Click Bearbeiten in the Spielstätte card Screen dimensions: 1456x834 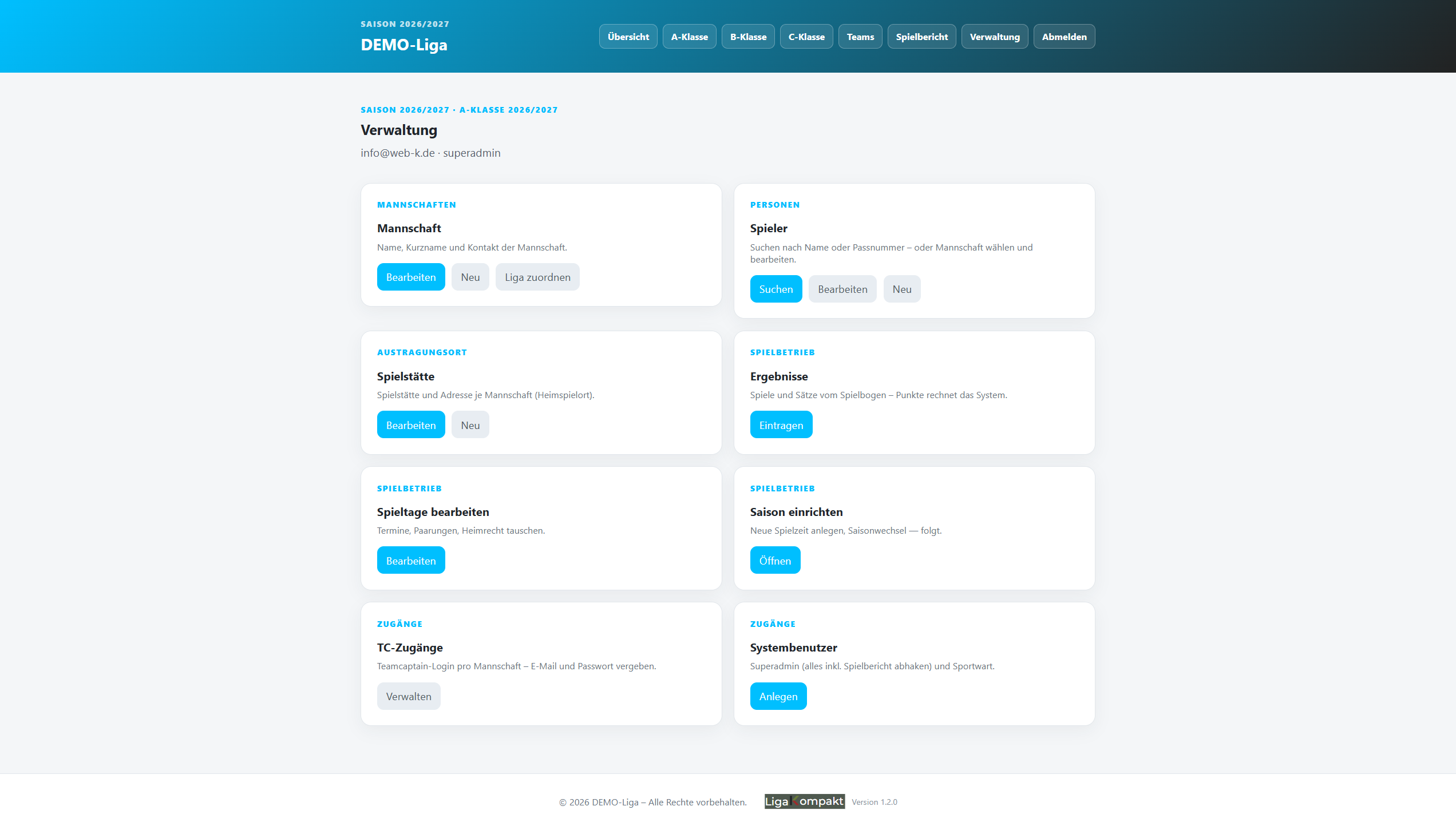[411, 425]
